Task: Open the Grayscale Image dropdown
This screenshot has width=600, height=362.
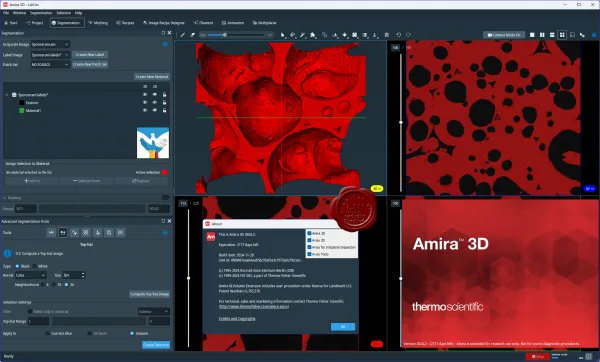Action: [50, 44]
